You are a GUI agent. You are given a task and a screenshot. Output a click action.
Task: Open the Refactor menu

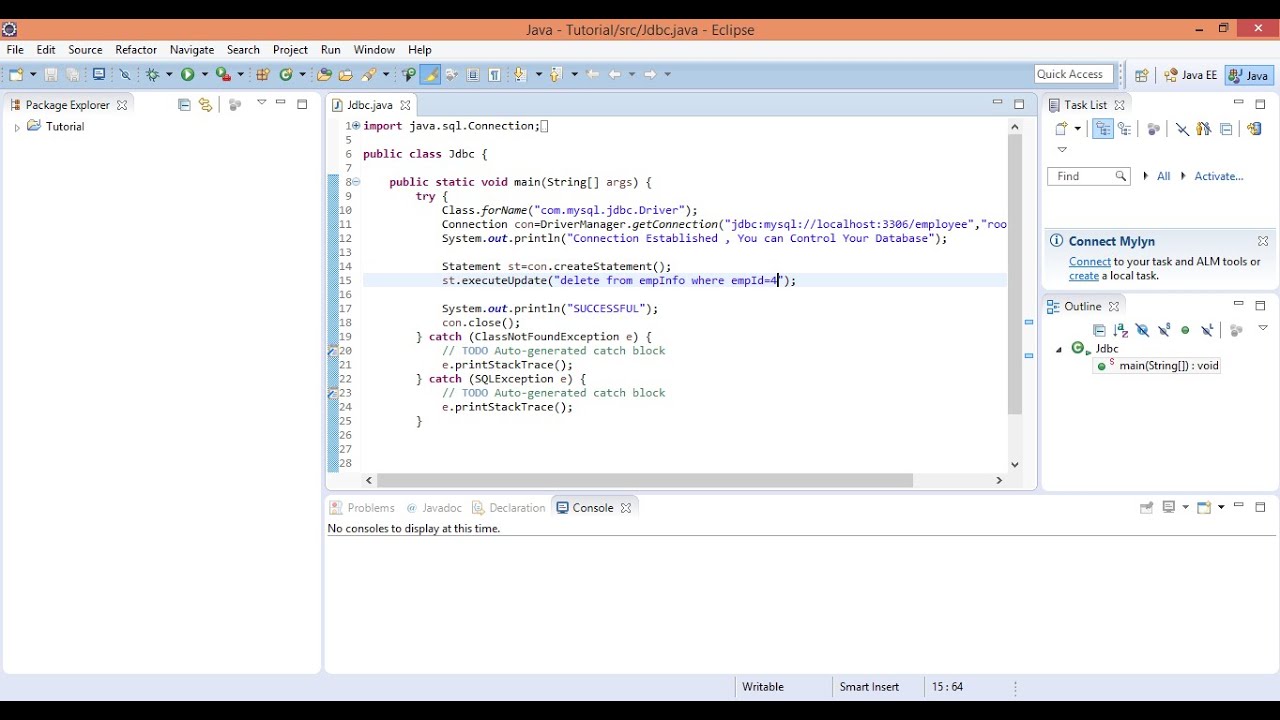coord(136,49)
